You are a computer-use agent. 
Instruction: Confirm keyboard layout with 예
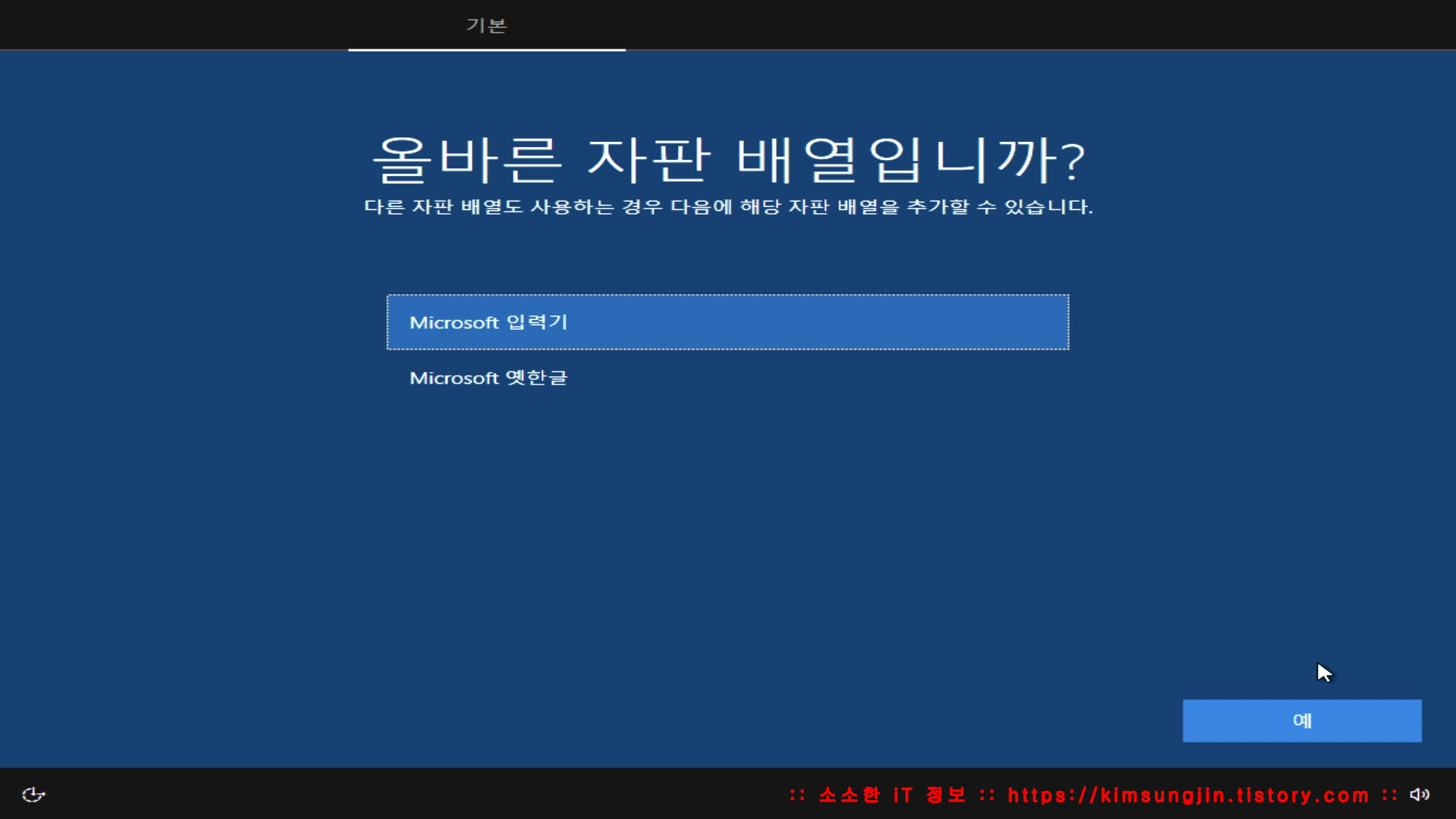tap(1301, 720)
